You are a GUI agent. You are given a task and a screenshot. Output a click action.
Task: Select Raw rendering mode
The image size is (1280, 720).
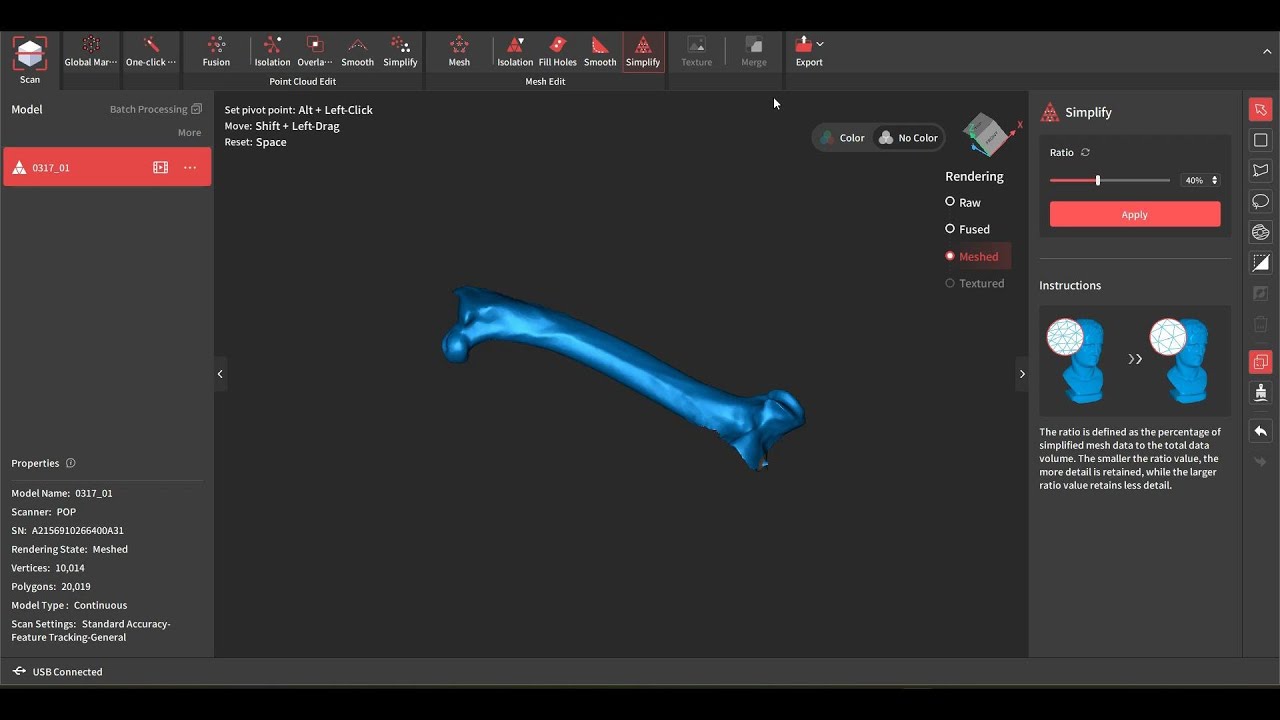pyautogui.click(x=963, y=202)
